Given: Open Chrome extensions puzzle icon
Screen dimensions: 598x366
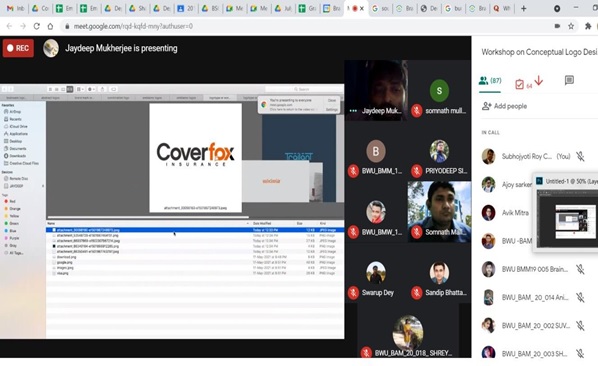Looking at the screenshot, I should click(588, 26).
